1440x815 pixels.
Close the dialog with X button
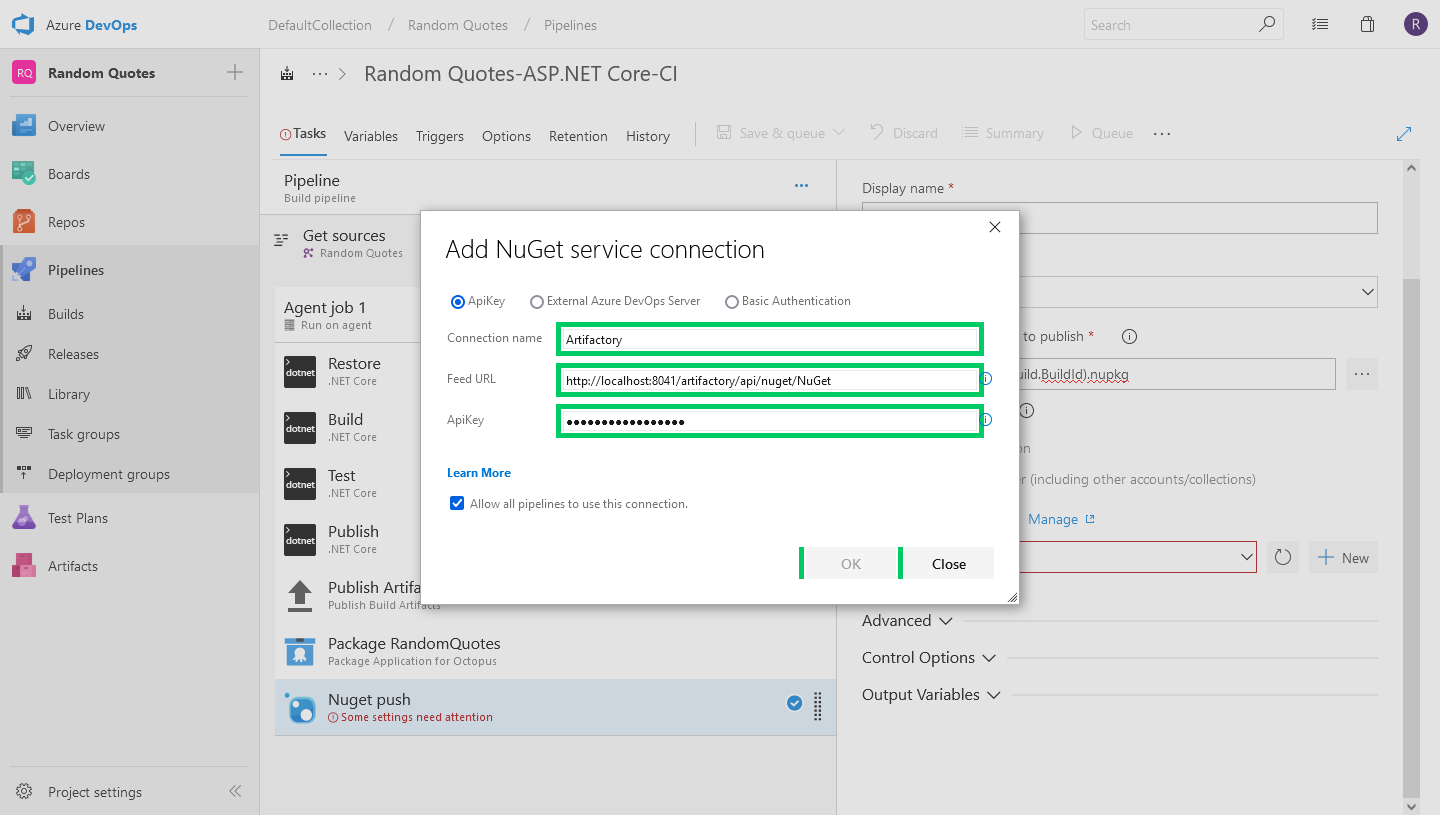click(995, 227)
